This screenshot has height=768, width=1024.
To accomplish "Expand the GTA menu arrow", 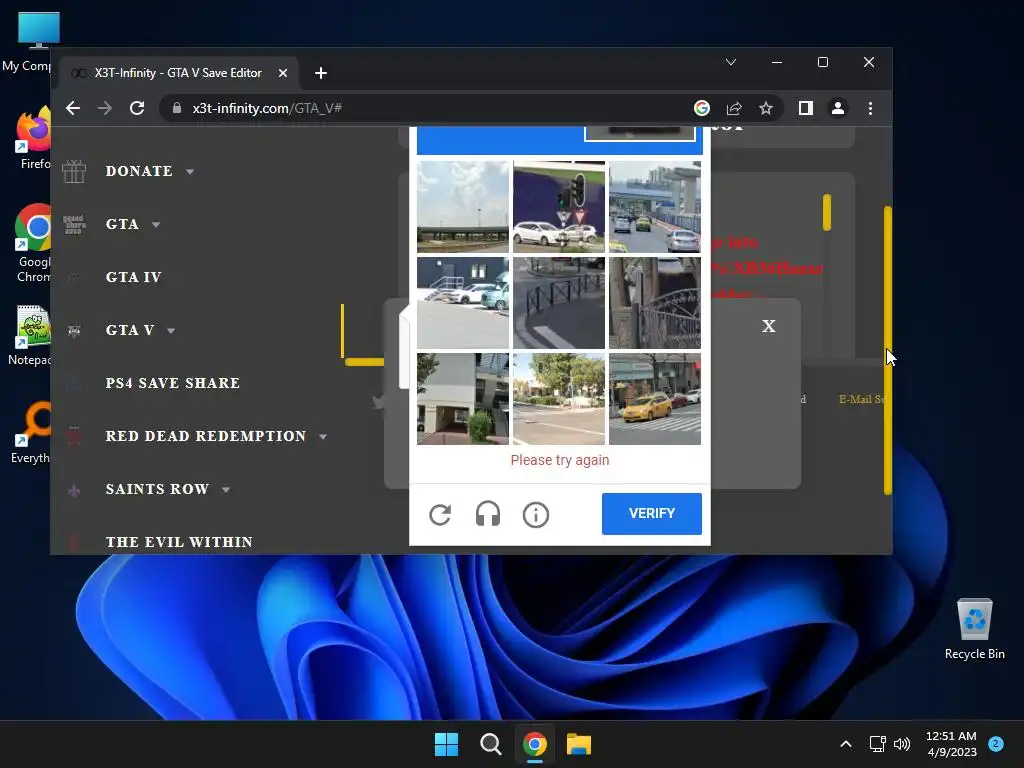I will [156, 225].
